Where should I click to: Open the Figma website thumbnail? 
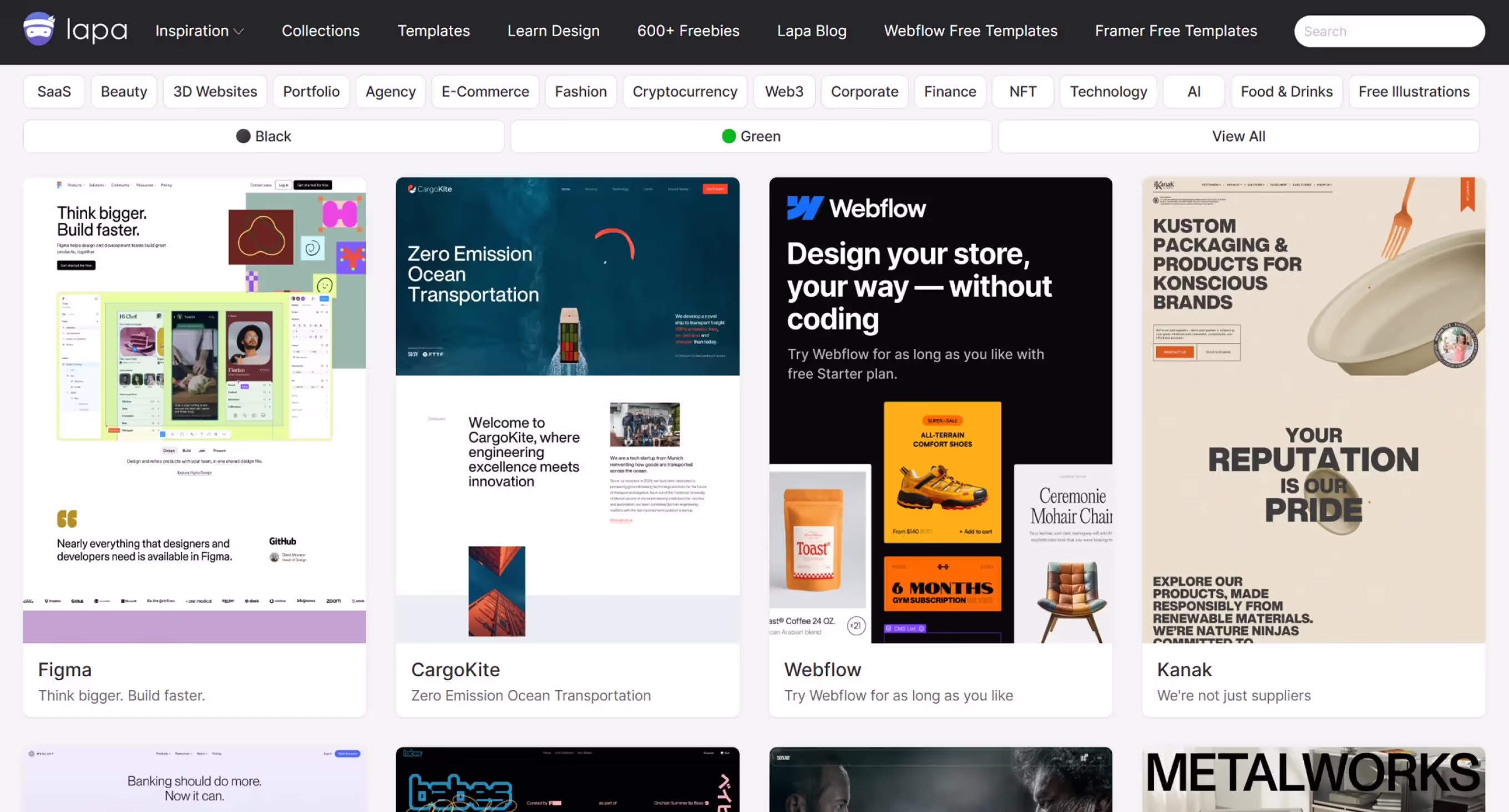[x=195, y=410]
